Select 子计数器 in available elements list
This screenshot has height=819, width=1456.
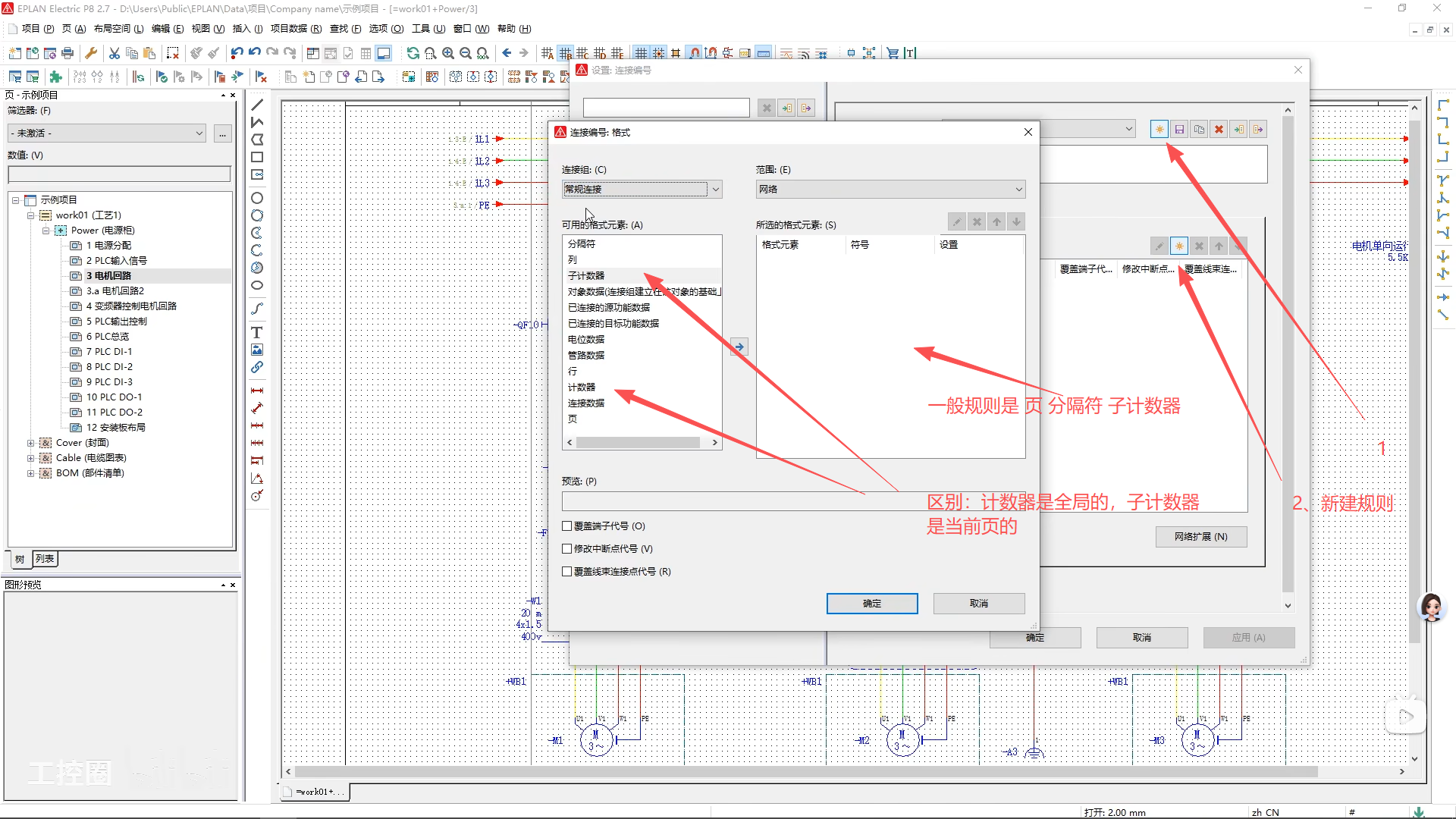pyautogui.click(x=586, y=276)
